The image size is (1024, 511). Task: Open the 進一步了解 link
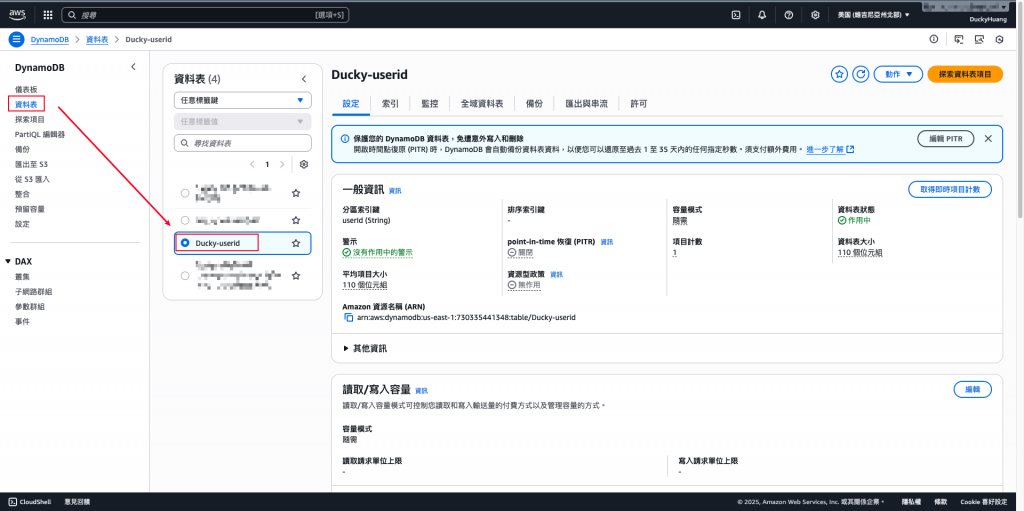pyautogui.click(x=830, y=150)
